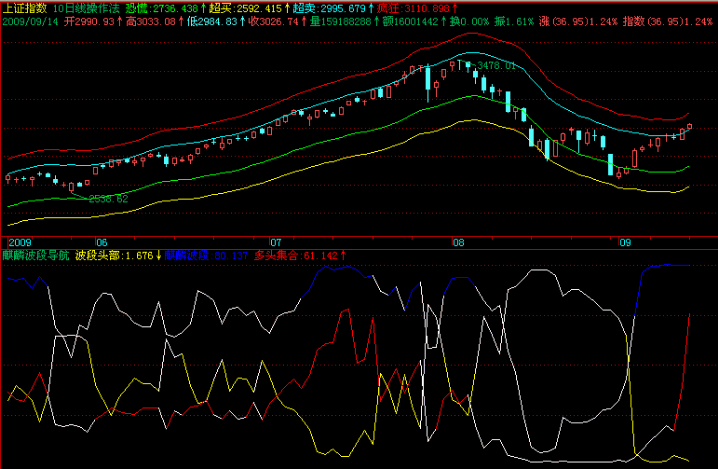Click the turnover amount 额16001442
Viewport: 718px width, 469px height.
point(414,22)
